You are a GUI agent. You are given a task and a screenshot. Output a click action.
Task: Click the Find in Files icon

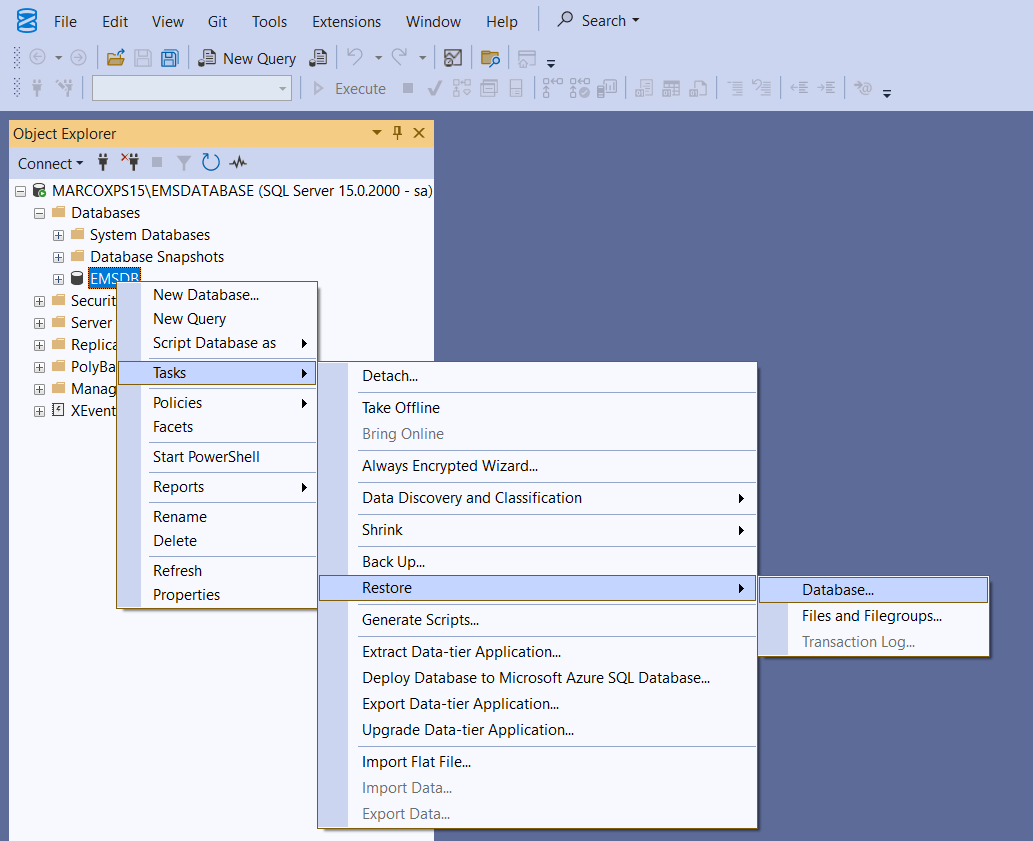tap(490, 58)
